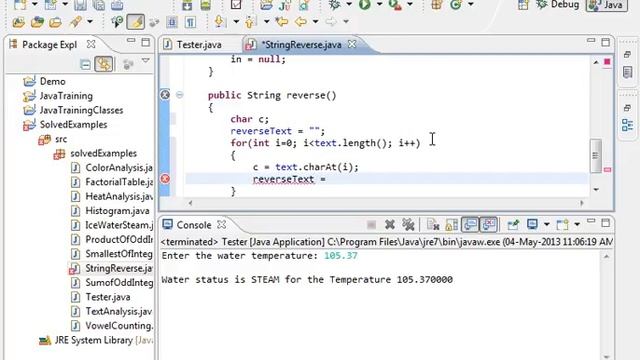This screenshot has width=640, height=360.
Task: Click the editor vertical scrollbar thumb
Action: (596, 155)
